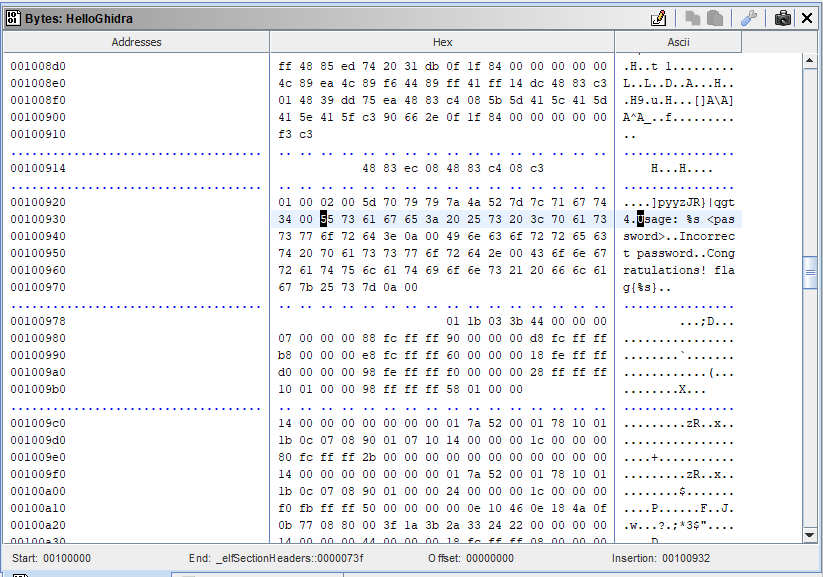Select address 00100950
The height and width of the screenshot is (577, 823).
(x=38, y=253)
